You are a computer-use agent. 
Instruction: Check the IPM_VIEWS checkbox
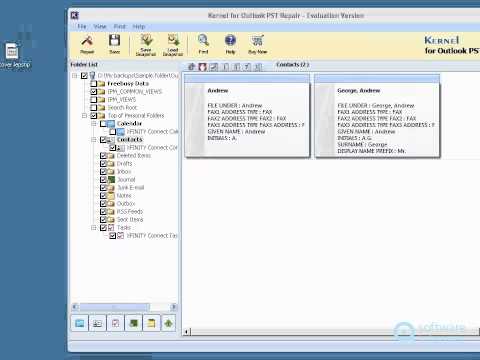tap(94, 100)
